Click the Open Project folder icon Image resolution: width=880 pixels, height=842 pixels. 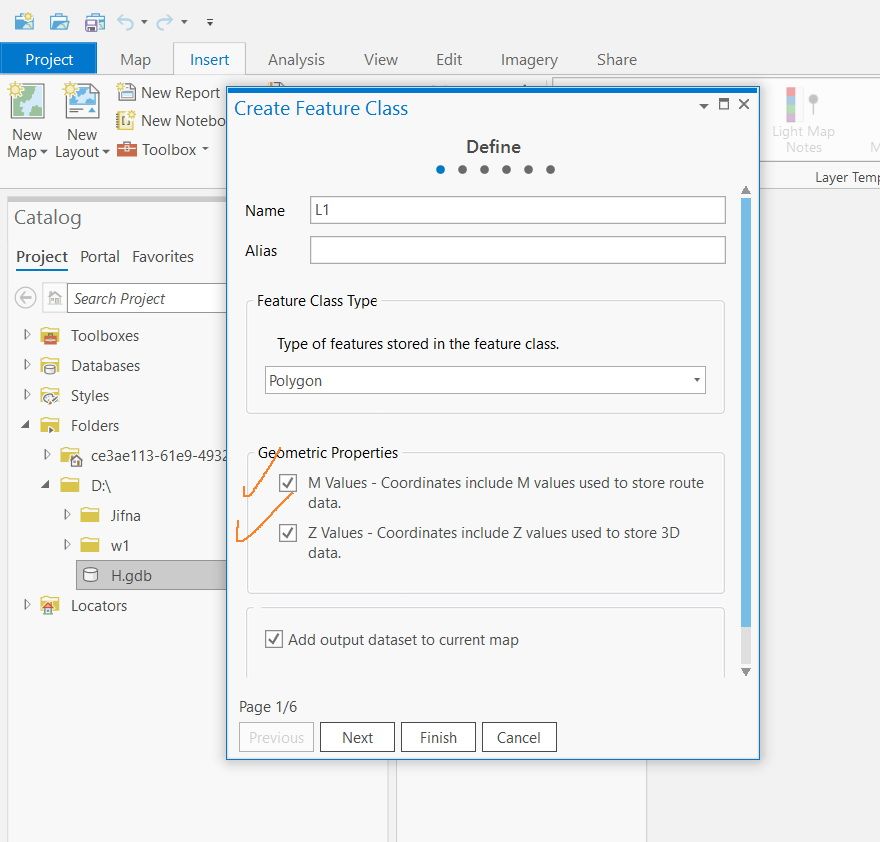pyautogui.click(x=59, y=22)
